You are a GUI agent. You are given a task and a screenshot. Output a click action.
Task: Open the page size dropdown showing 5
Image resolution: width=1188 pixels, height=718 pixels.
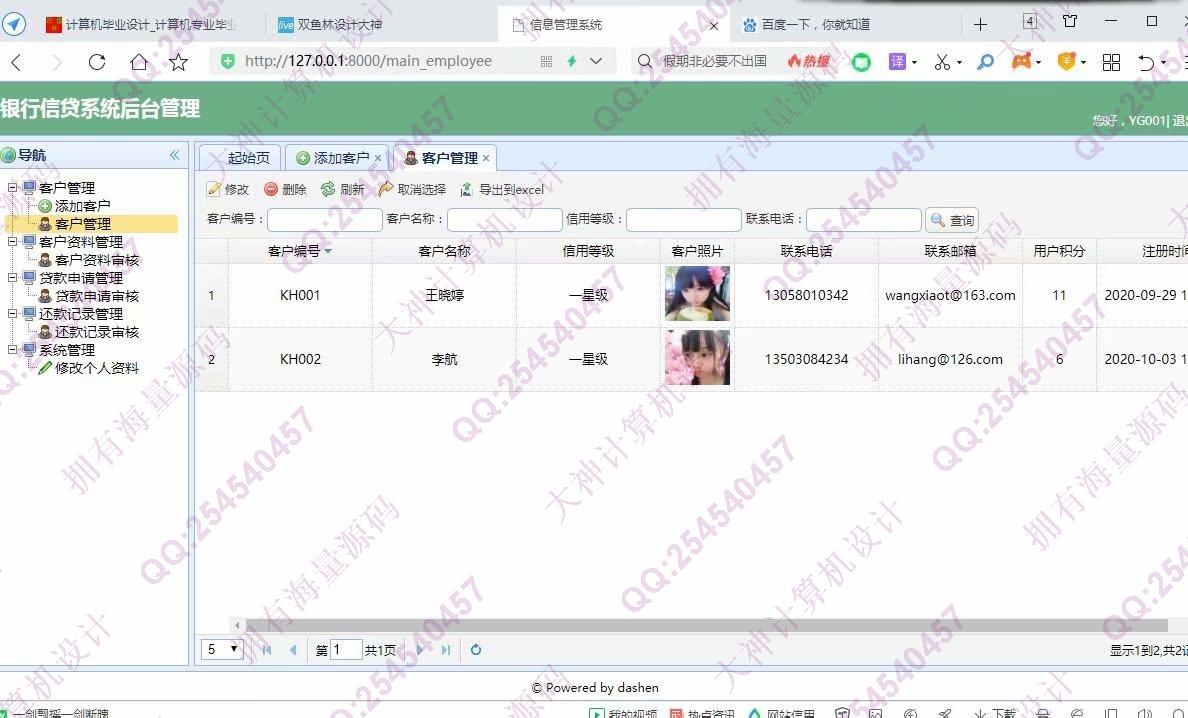coord(222,650)
